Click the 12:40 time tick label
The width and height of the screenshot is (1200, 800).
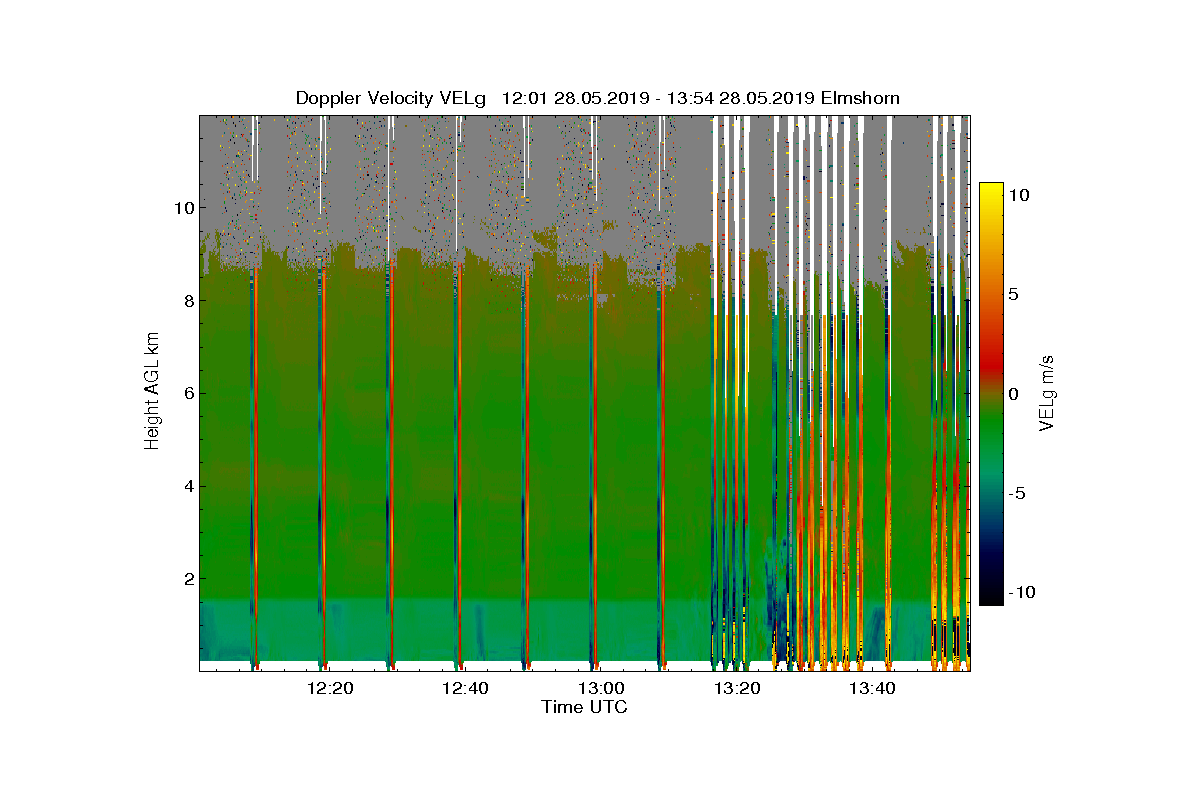click(x=465, y=688)
